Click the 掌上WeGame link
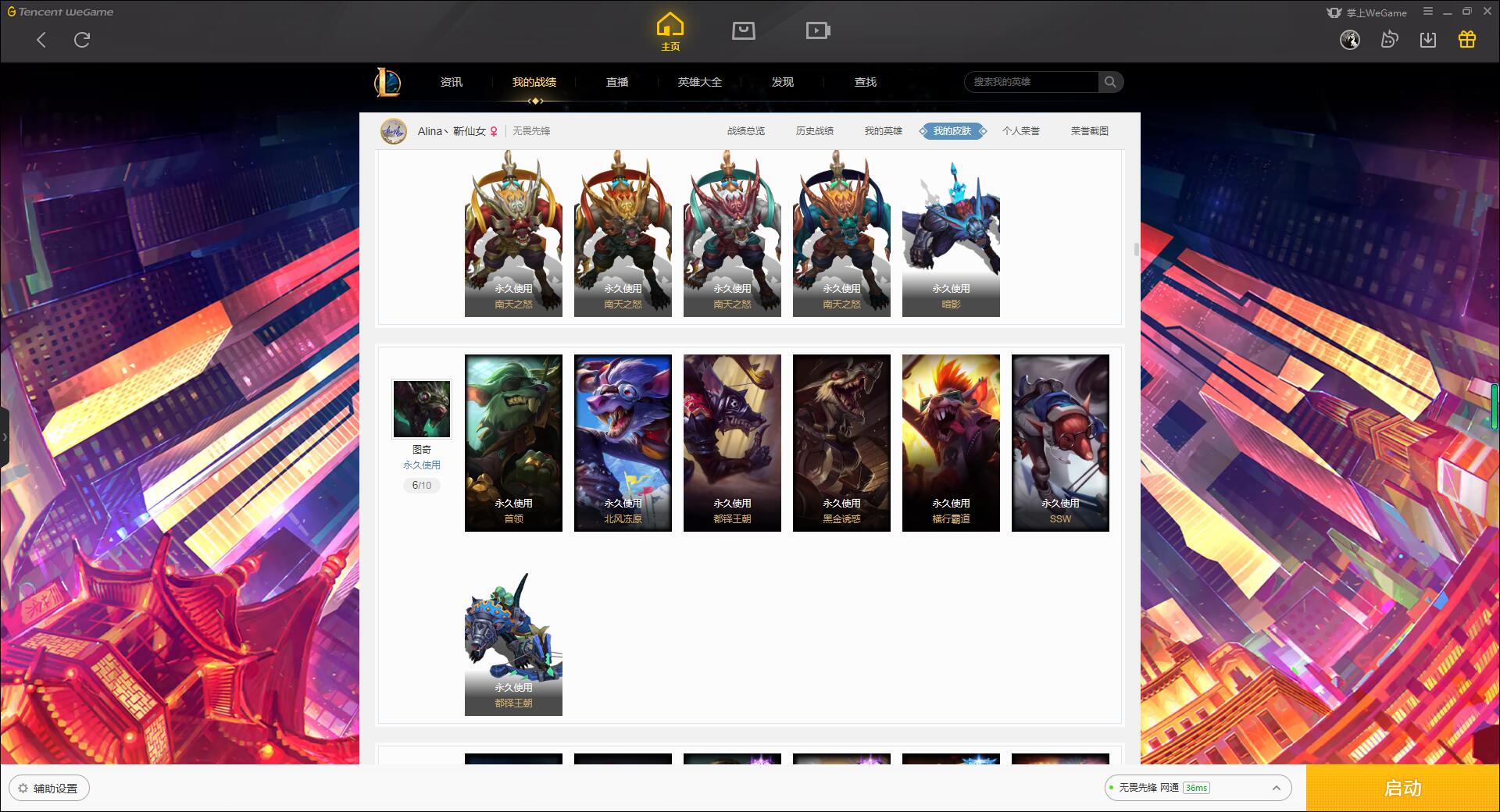This screenshot has width=1500, height=812. coord(1366,12)
